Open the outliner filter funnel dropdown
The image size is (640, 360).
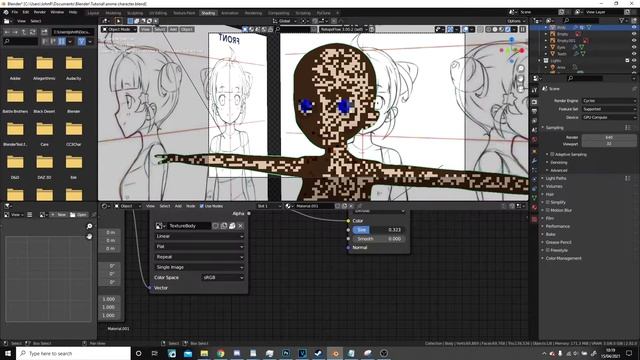click(x=623, y=20)
